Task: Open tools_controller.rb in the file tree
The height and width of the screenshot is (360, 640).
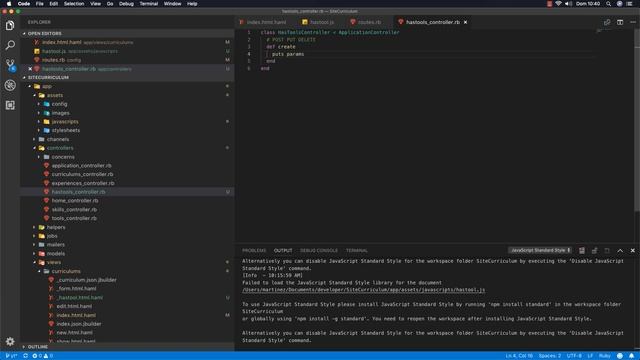Action: (74, 218)
